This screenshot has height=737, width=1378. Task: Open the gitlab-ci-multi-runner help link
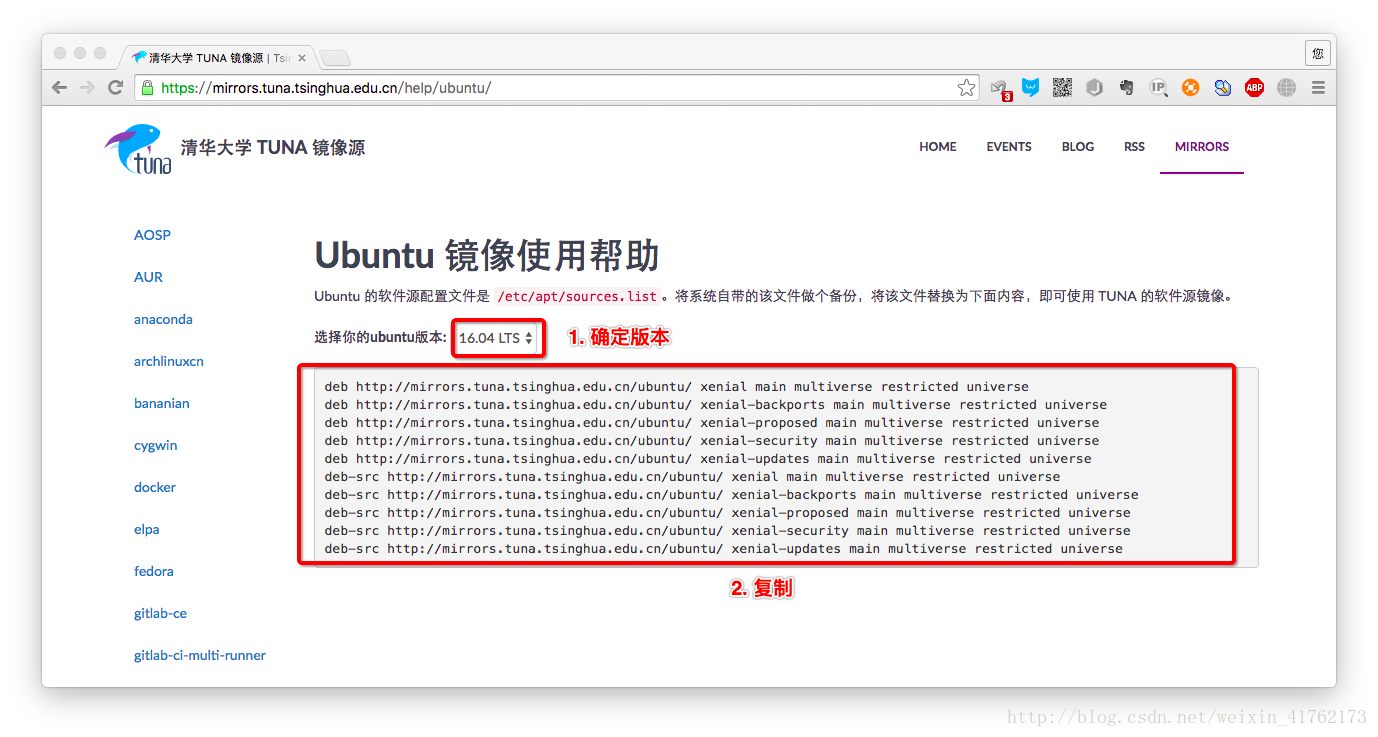point(200,655)
